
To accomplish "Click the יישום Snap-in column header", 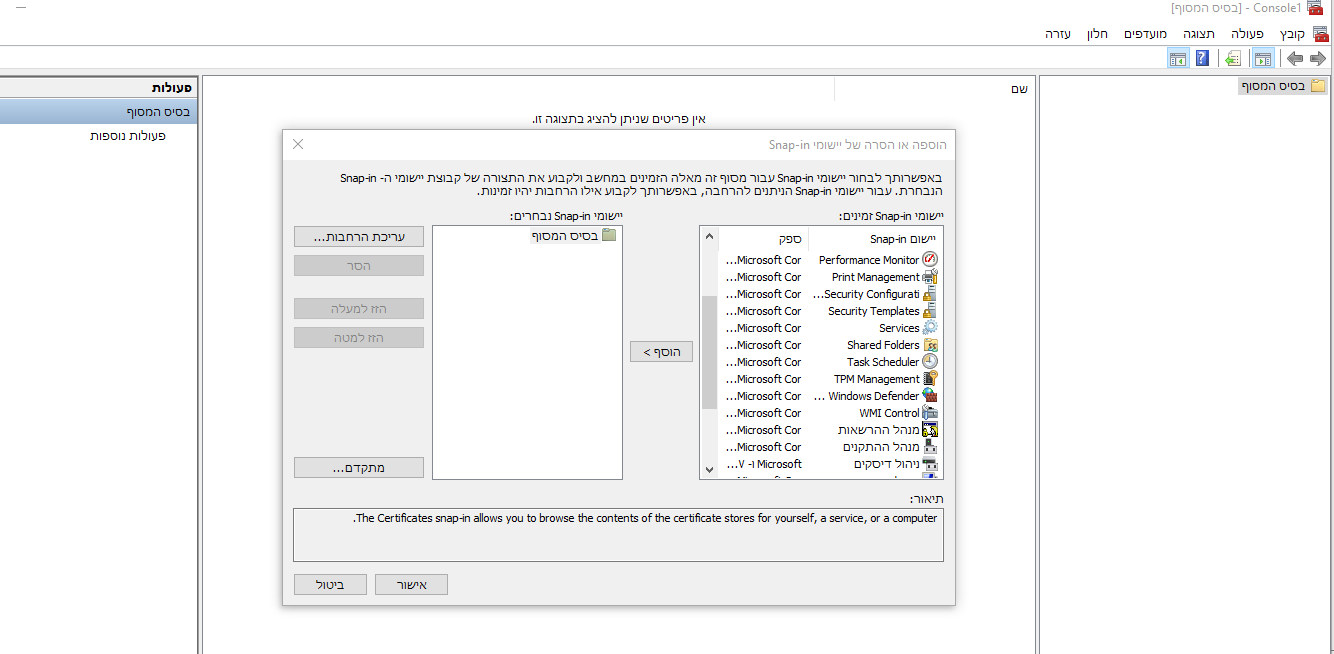I will pyautogui.click(x=876, y=239).
